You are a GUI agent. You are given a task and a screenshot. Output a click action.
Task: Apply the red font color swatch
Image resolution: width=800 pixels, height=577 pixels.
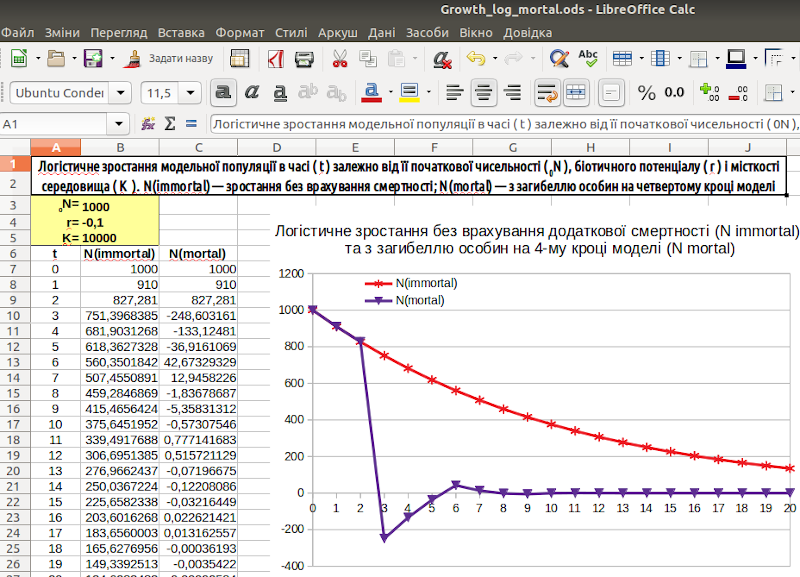point(371,92)
